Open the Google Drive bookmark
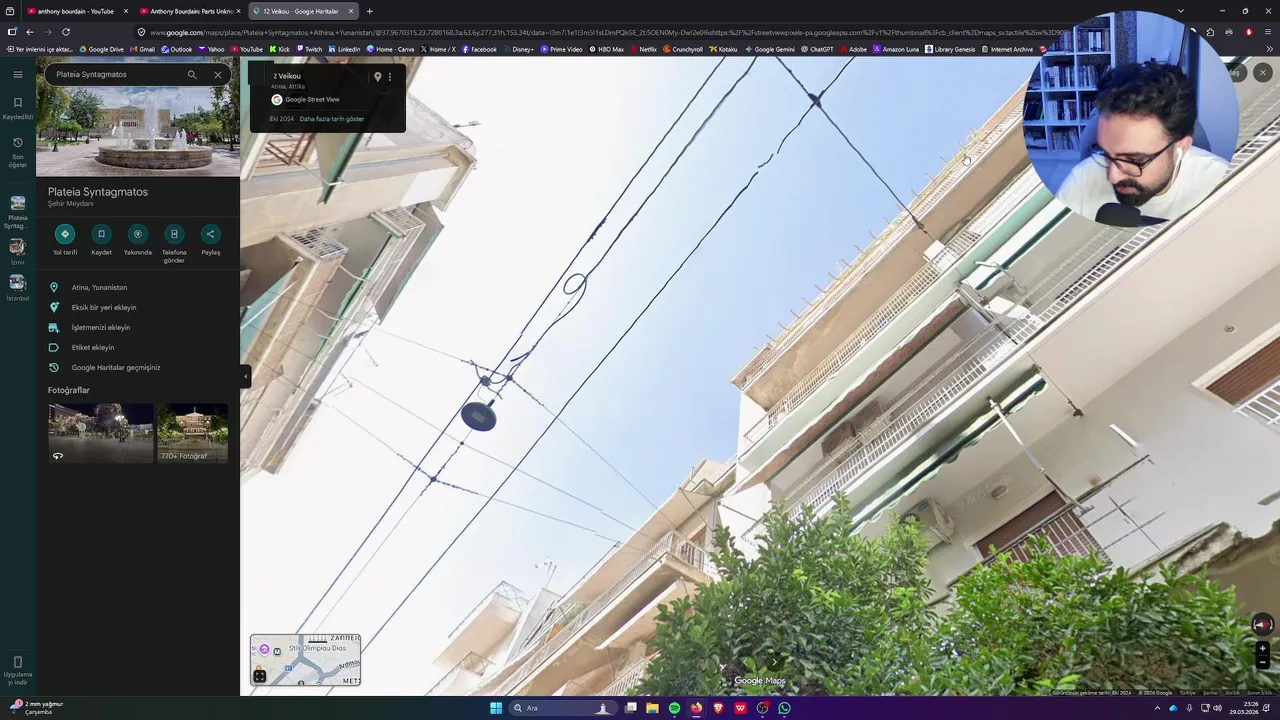Viewport: 1280px width, 720px height. [100, 49]
